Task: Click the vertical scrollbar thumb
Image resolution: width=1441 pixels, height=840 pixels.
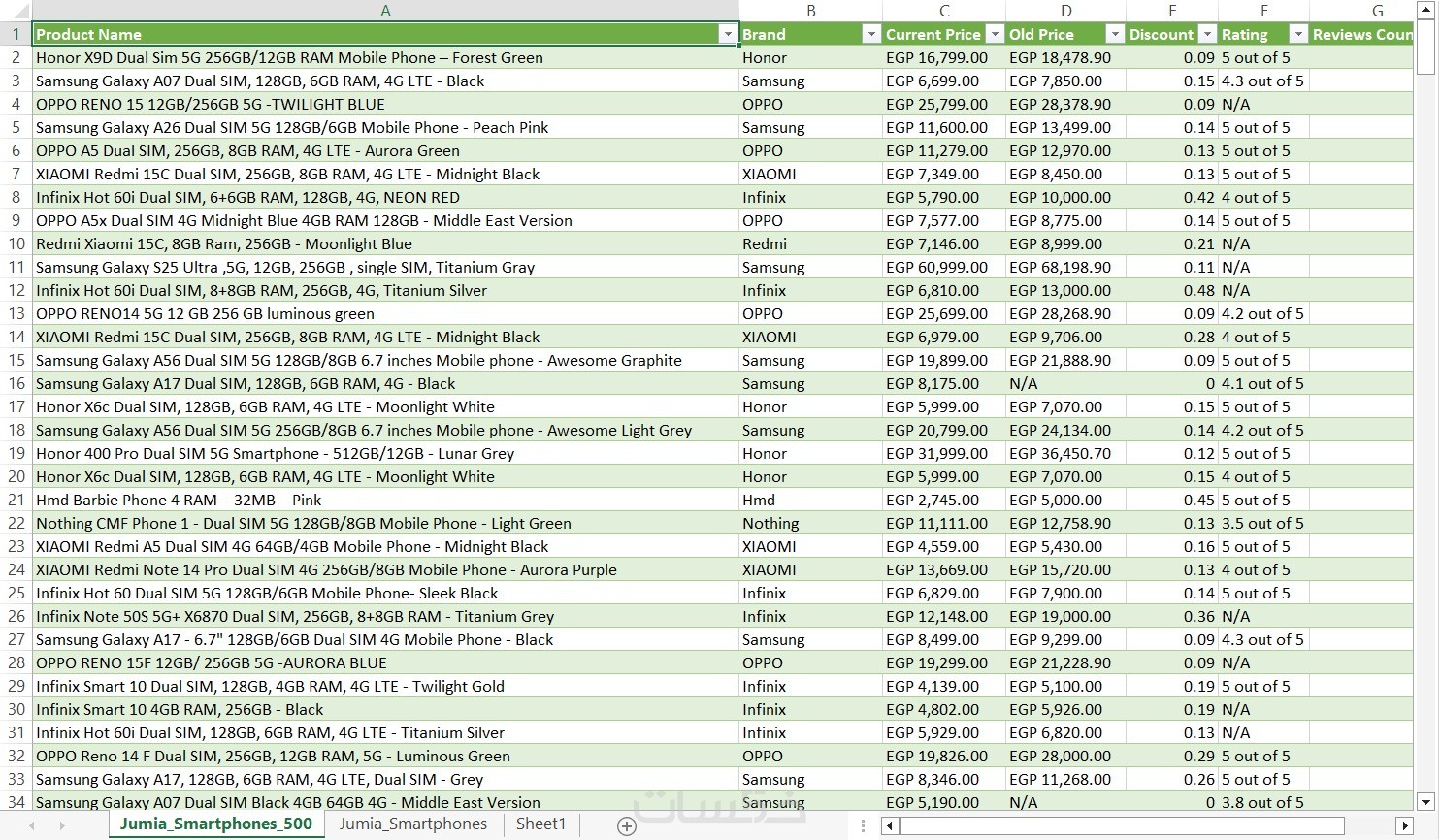Action: click(x=1425, y=48)
